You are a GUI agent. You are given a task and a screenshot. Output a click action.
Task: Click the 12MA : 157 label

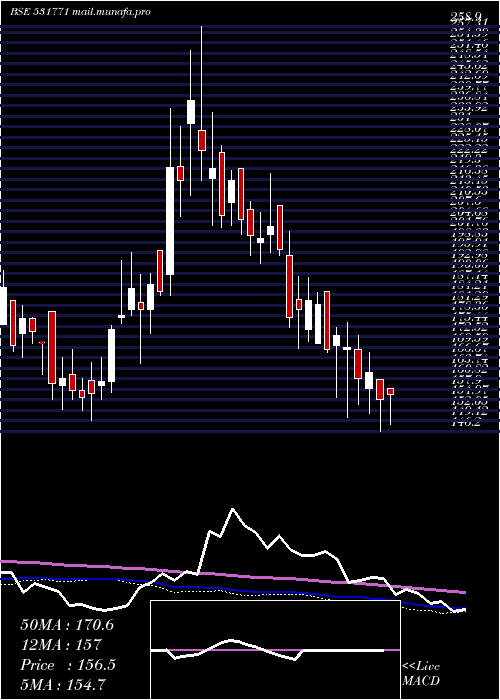coord(60,645)
